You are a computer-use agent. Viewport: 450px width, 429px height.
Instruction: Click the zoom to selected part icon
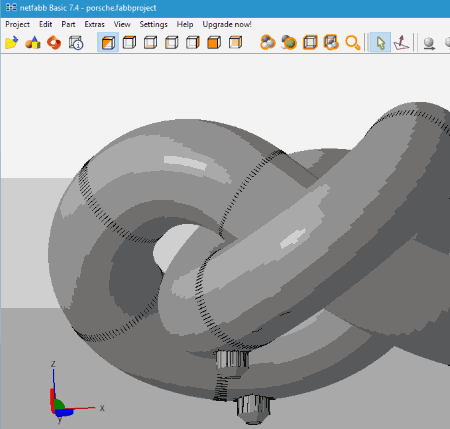[x=289, y=42]
